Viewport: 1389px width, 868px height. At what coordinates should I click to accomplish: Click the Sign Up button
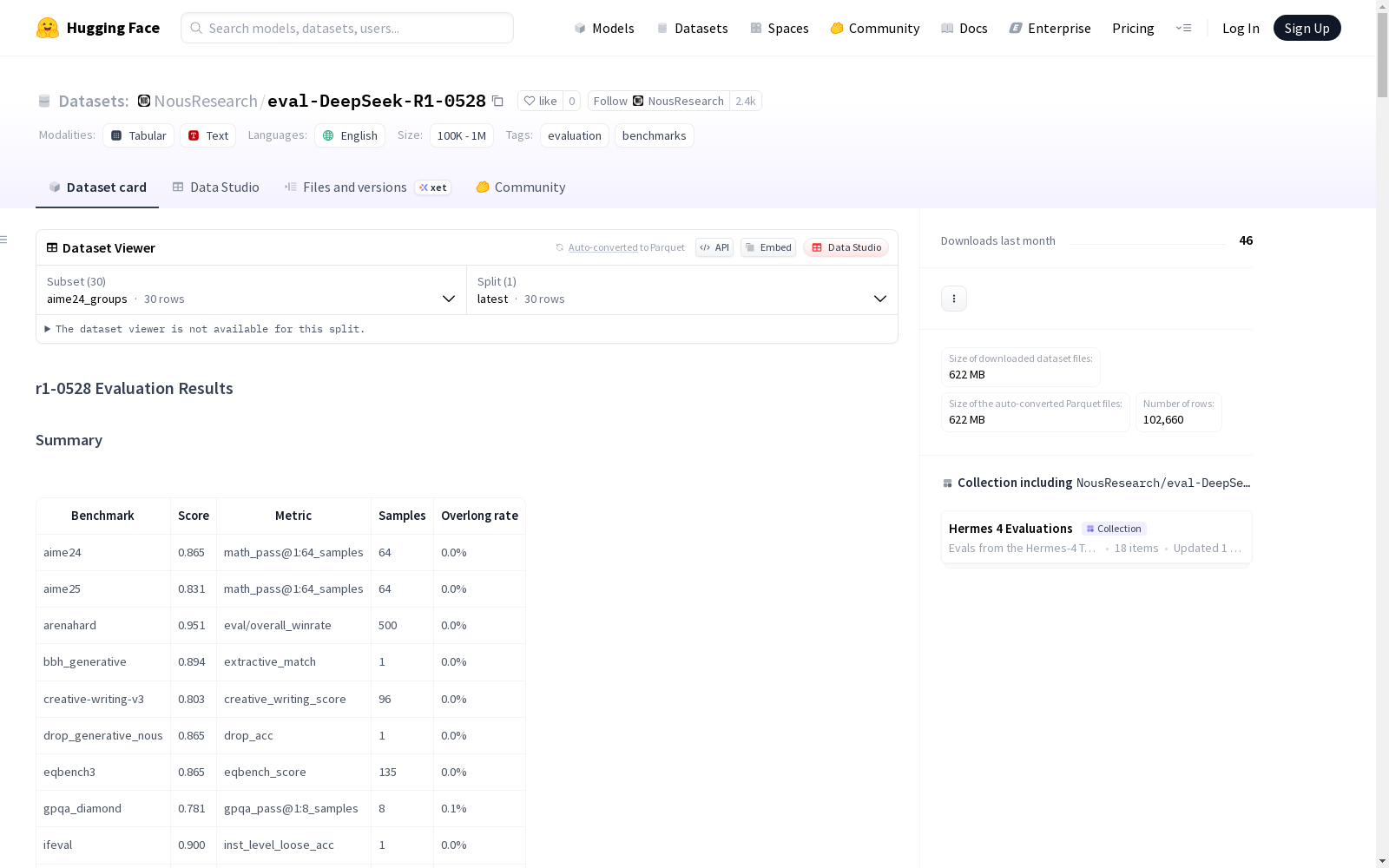(x=1307, y=28)
